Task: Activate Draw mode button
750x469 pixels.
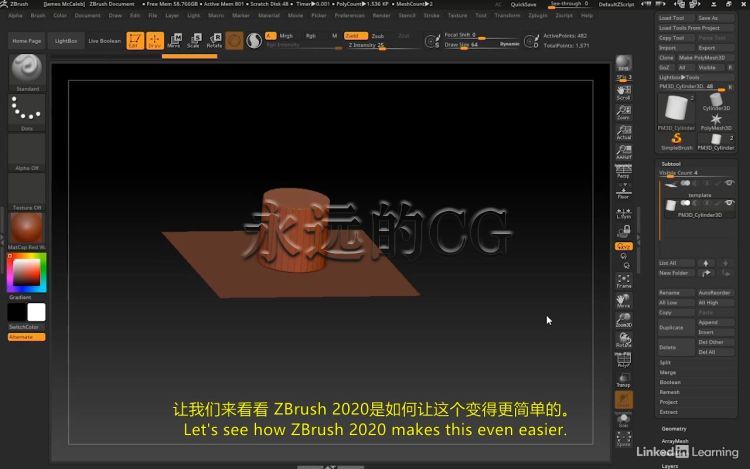Action: [154, 41]
